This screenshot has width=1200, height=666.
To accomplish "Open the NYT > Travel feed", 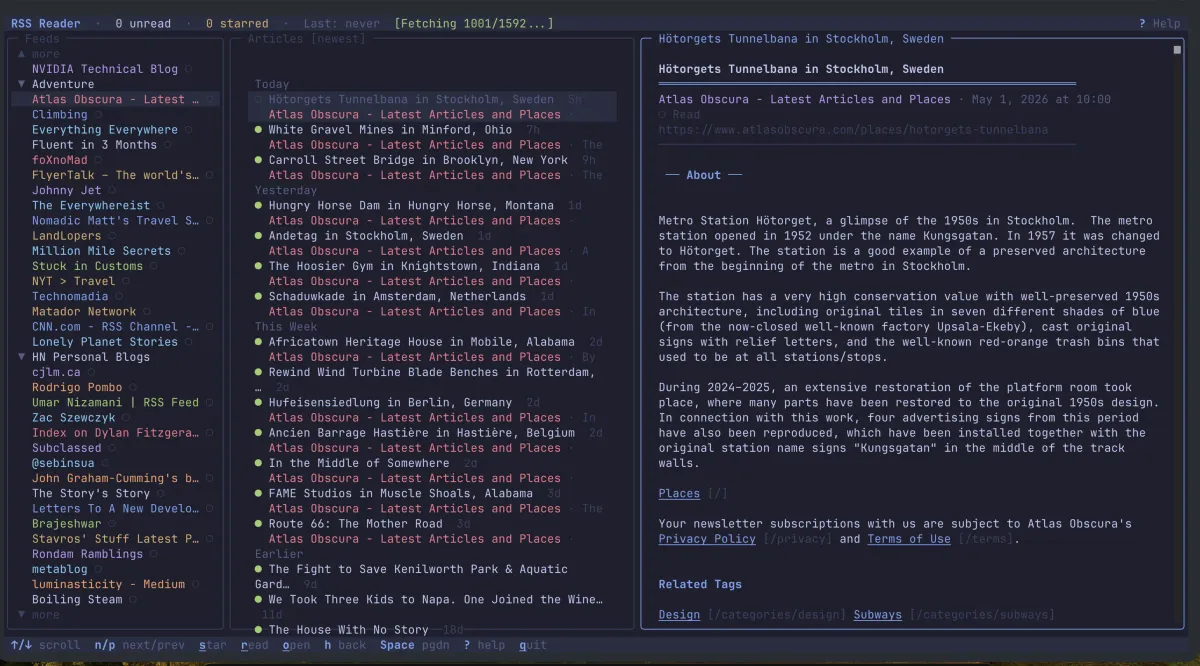I will pyautogui.click(x=74, y=281).
